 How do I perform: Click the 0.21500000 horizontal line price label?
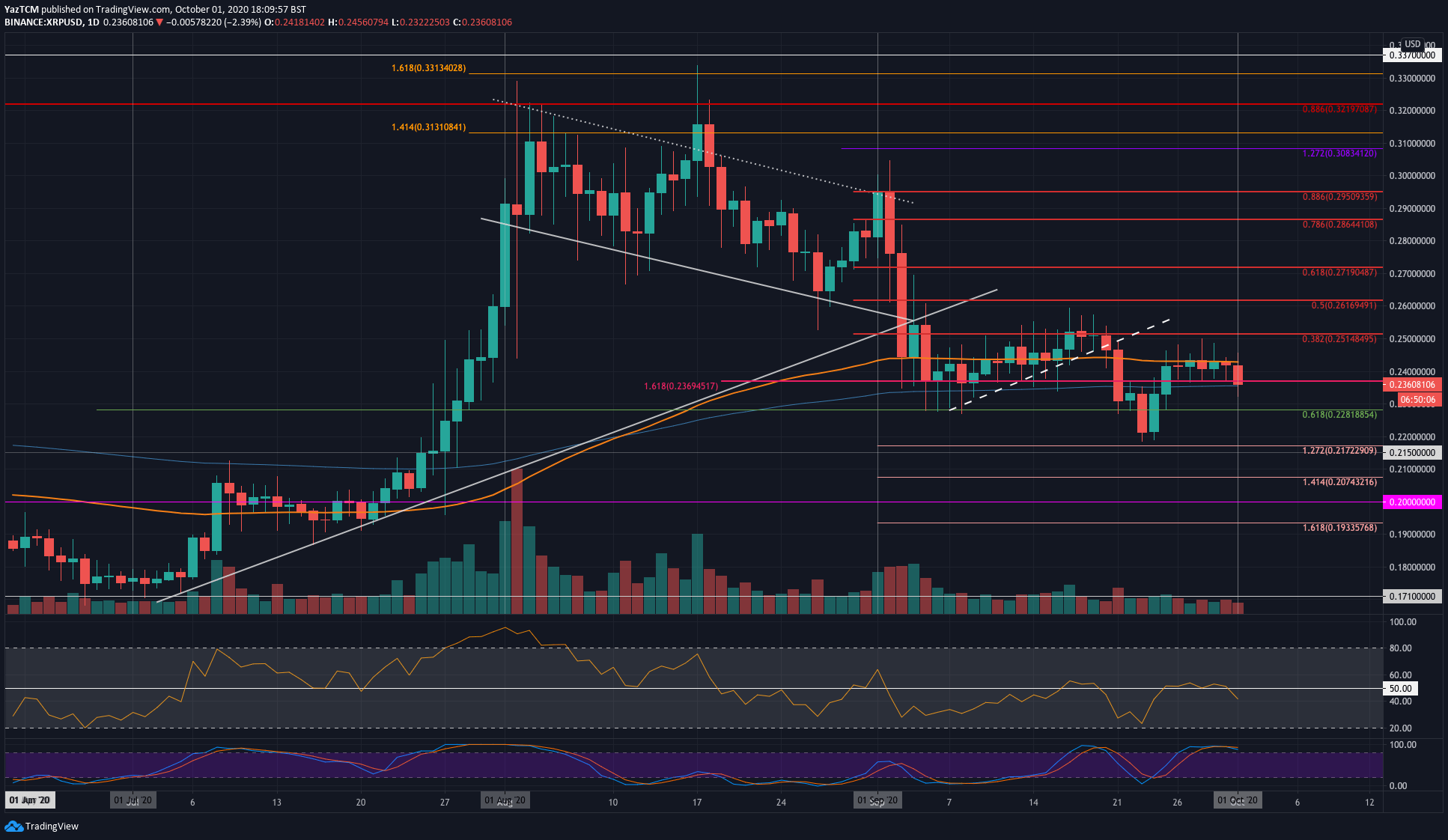click(1412, 453)
